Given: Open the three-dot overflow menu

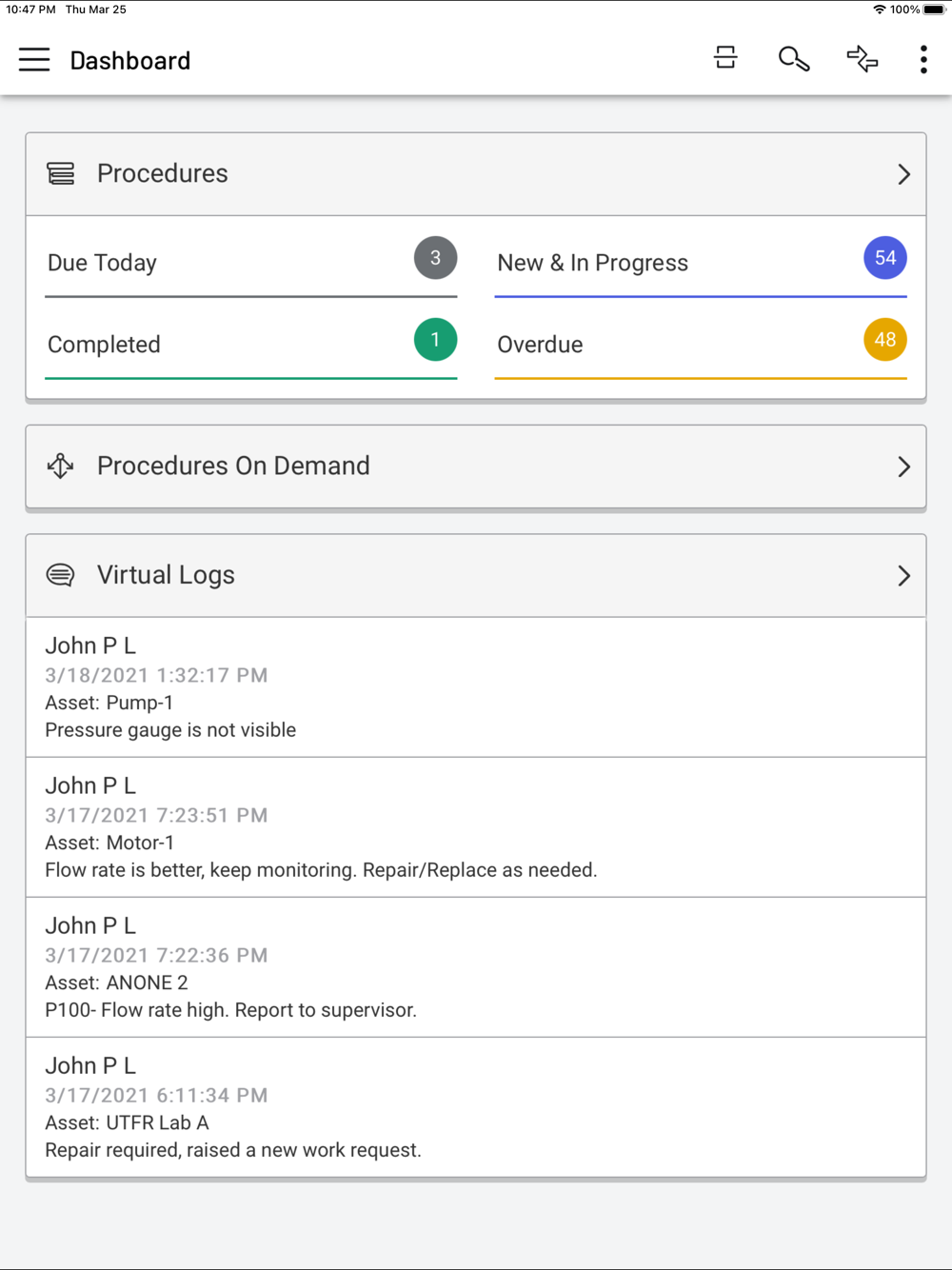Looking at the screenshot, I should pos(923,60).
